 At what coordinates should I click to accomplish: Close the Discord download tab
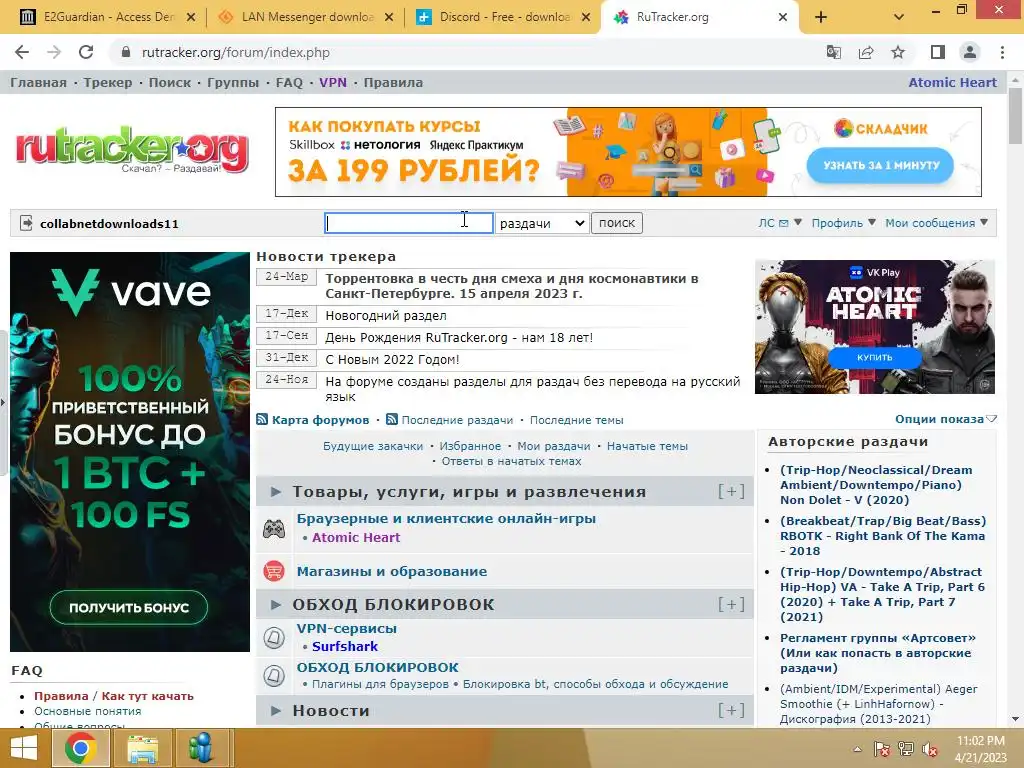(x=586, y=17)
